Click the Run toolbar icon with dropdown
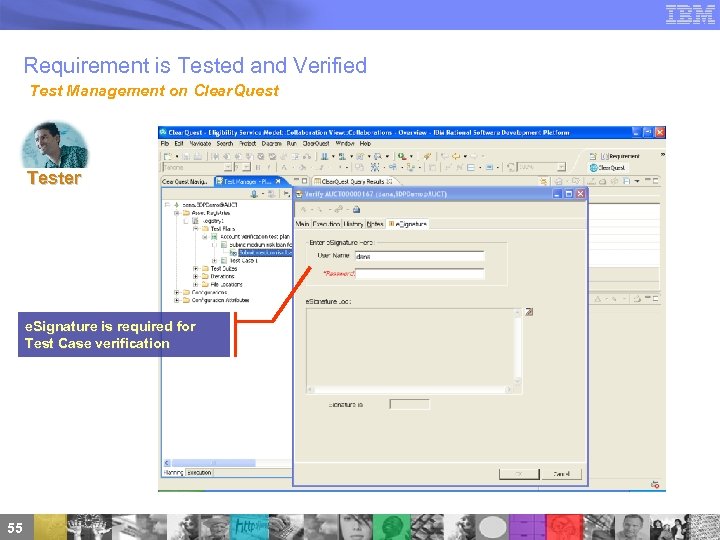The height and width of the screenshot is (540, 720). coord(402,156)
